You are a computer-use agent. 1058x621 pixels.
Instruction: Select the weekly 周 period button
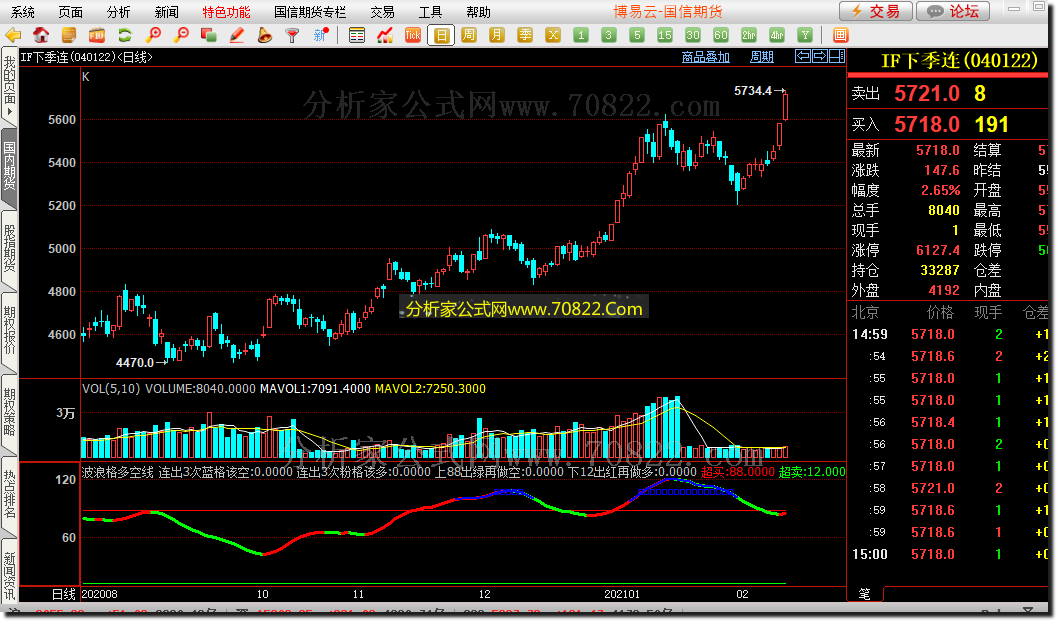(x=469, y=35)
